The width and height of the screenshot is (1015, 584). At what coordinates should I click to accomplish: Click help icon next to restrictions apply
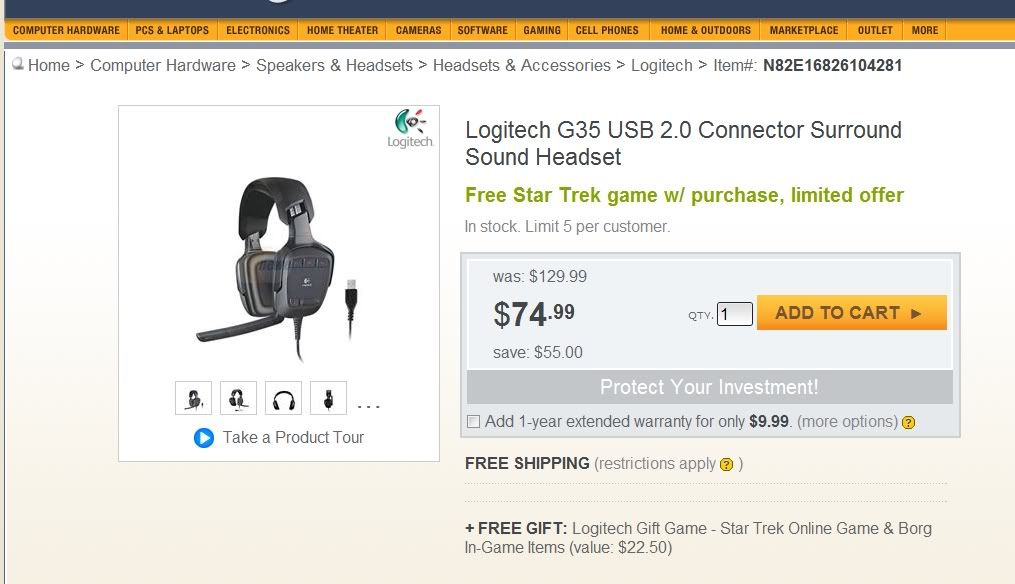point(726,464)
